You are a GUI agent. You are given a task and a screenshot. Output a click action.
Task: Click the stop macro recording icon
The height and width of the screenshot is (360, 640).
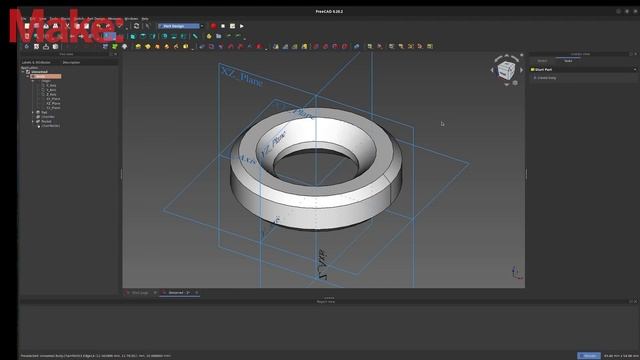tap(223, 26)
